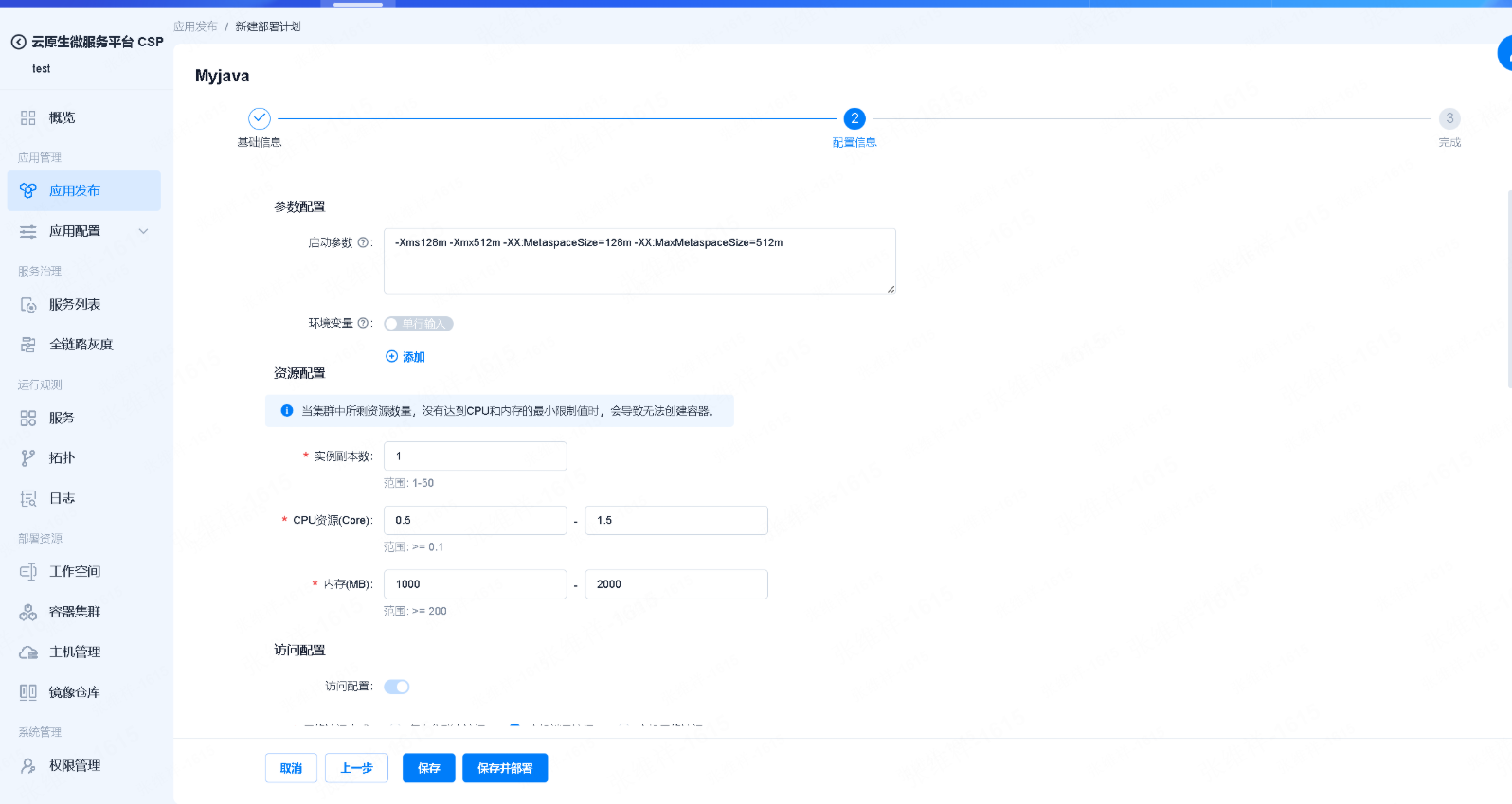Click the help icon next to 环境变量
1512x804 pixels.
(x=362, y=324)
